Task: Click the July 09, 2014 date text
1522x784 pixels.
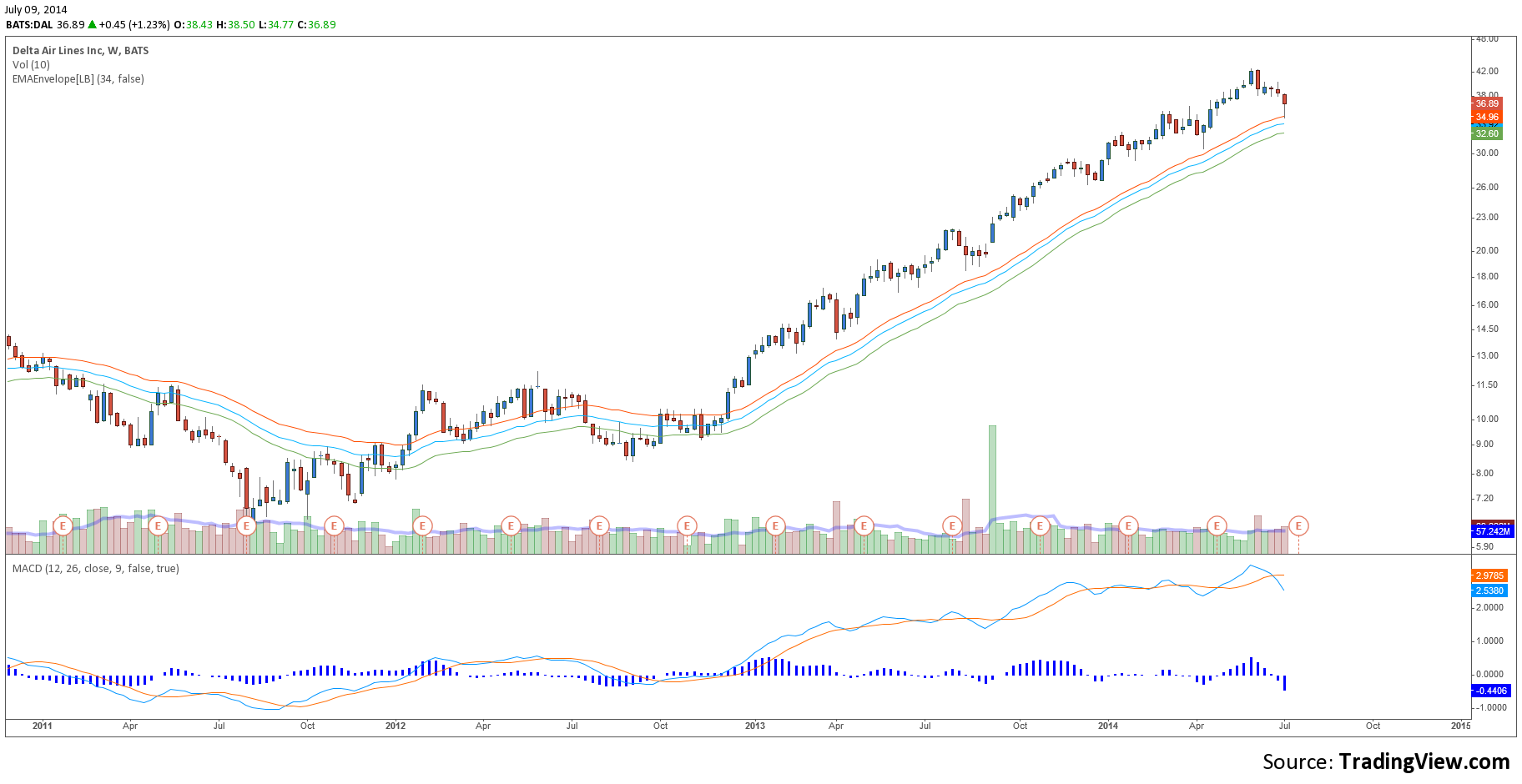Action: [x=36, y=10]
